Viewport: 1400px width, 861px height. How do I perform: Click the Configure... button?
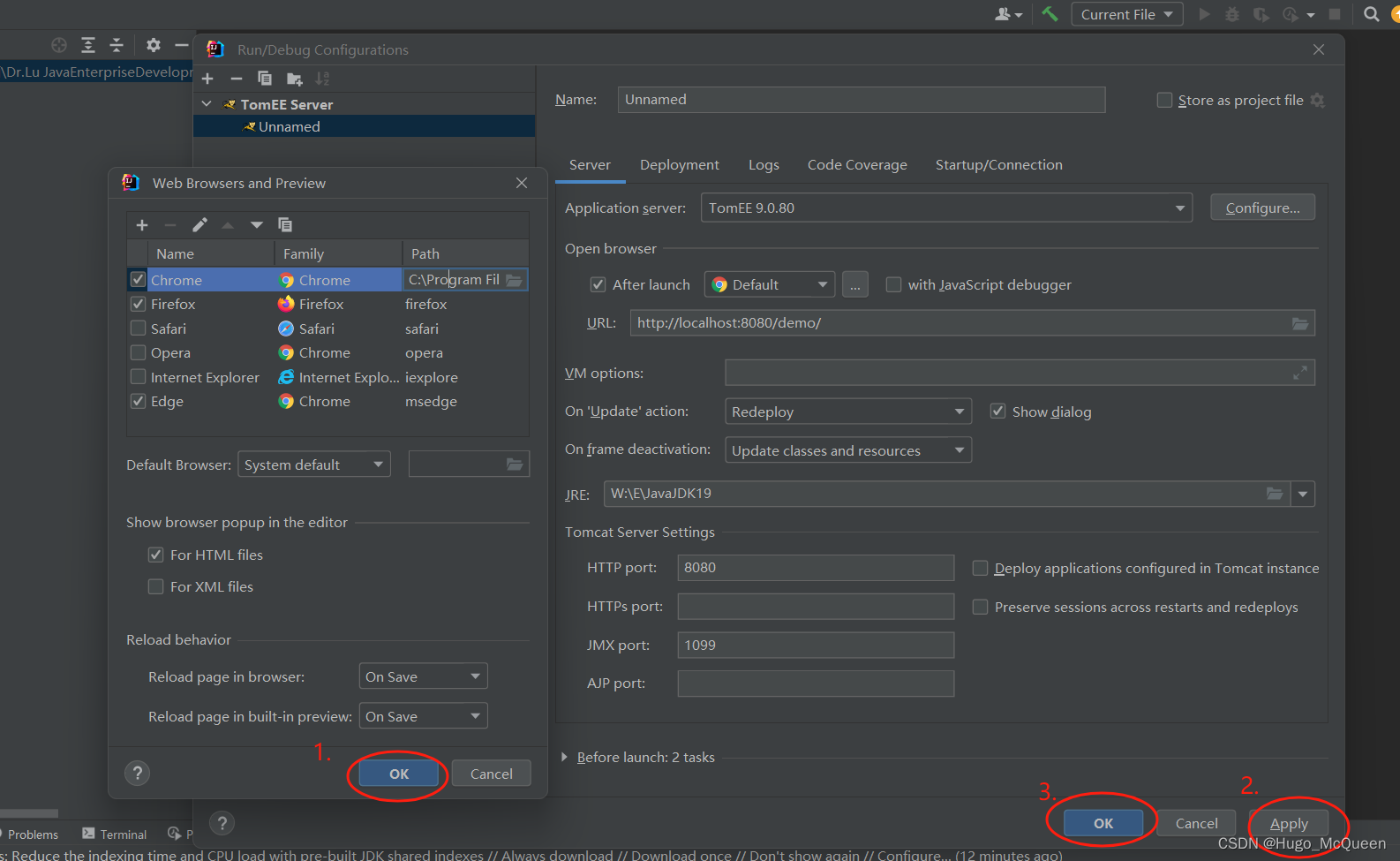[x=1262, y=208]
